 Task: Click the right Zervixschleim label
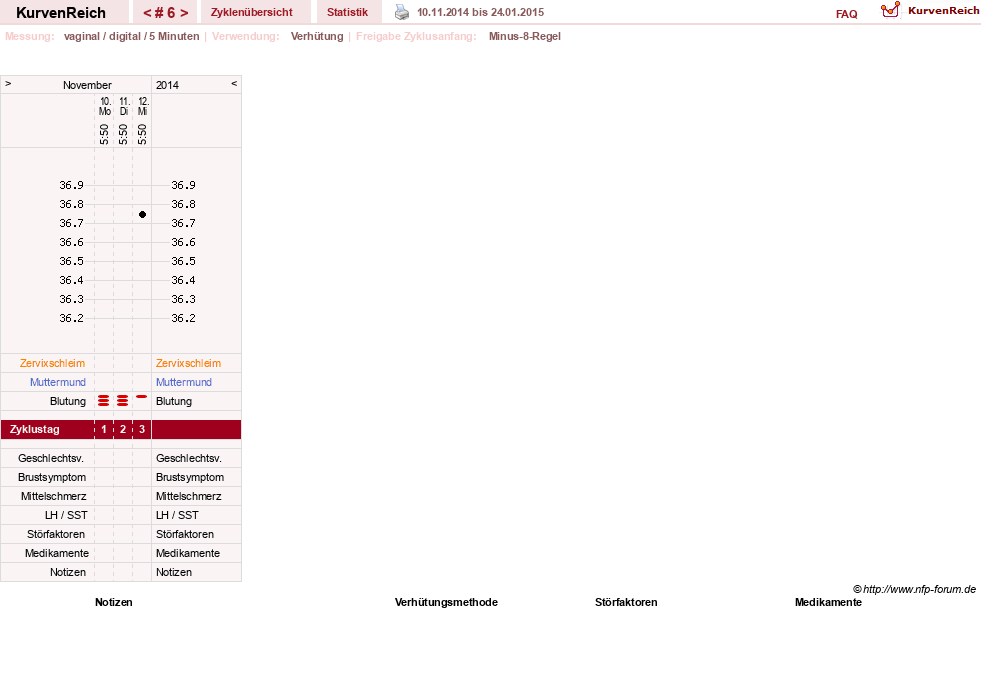pos(188,363)
